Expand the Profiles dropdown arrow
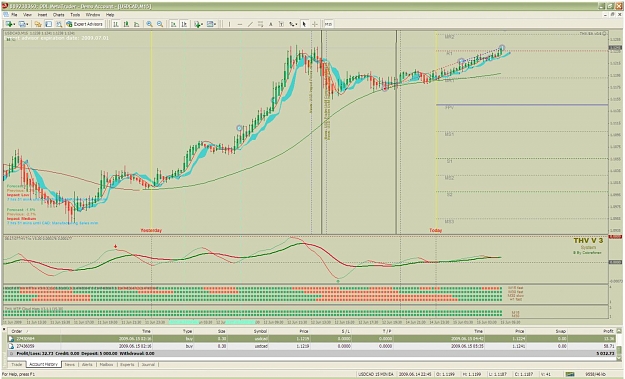The height and width of the screenshot is (379, 625). pos(27,24)
